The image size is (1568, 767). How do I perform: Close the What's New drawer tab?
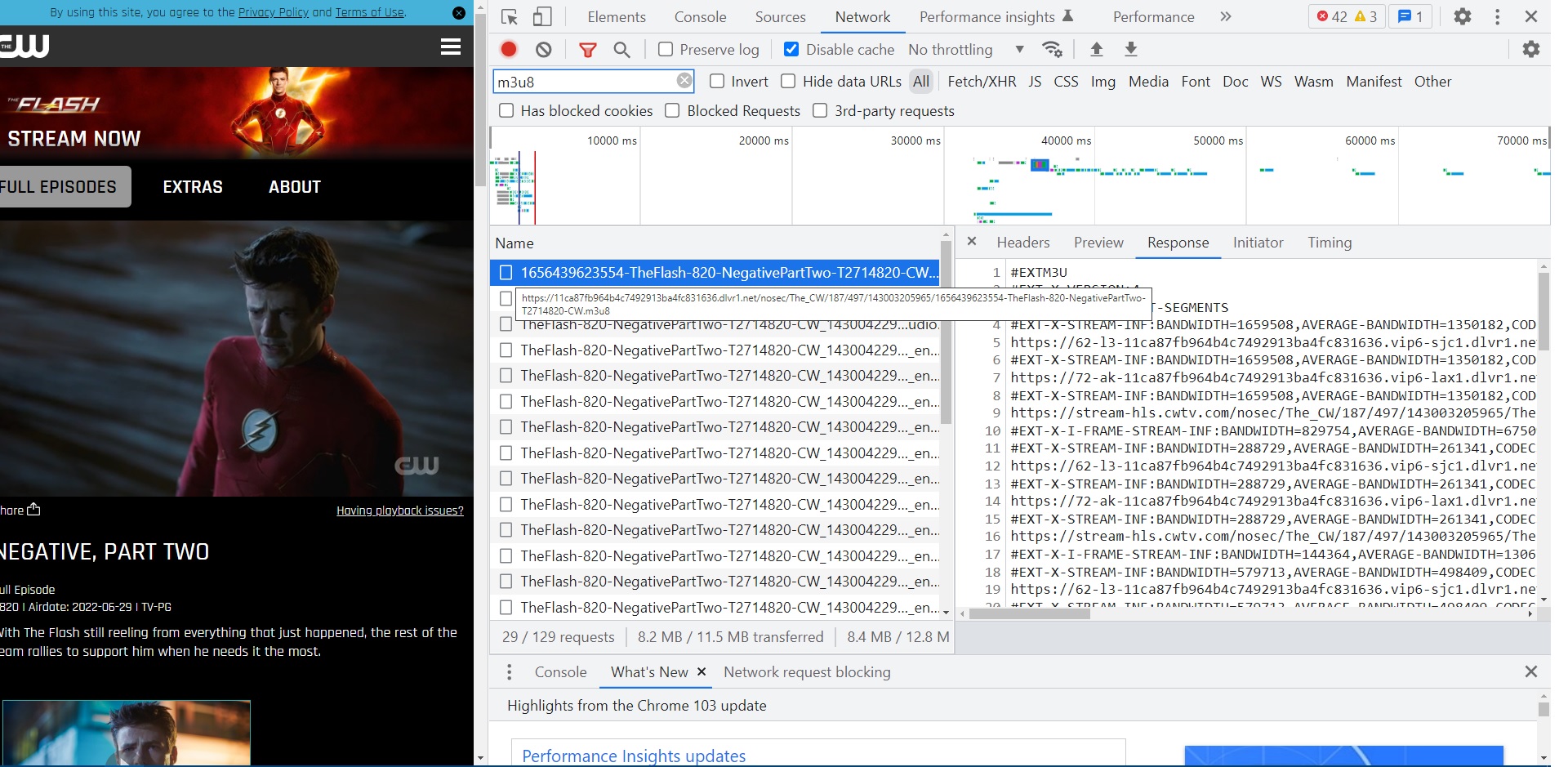pyautogui.click(x=702, y=671)
